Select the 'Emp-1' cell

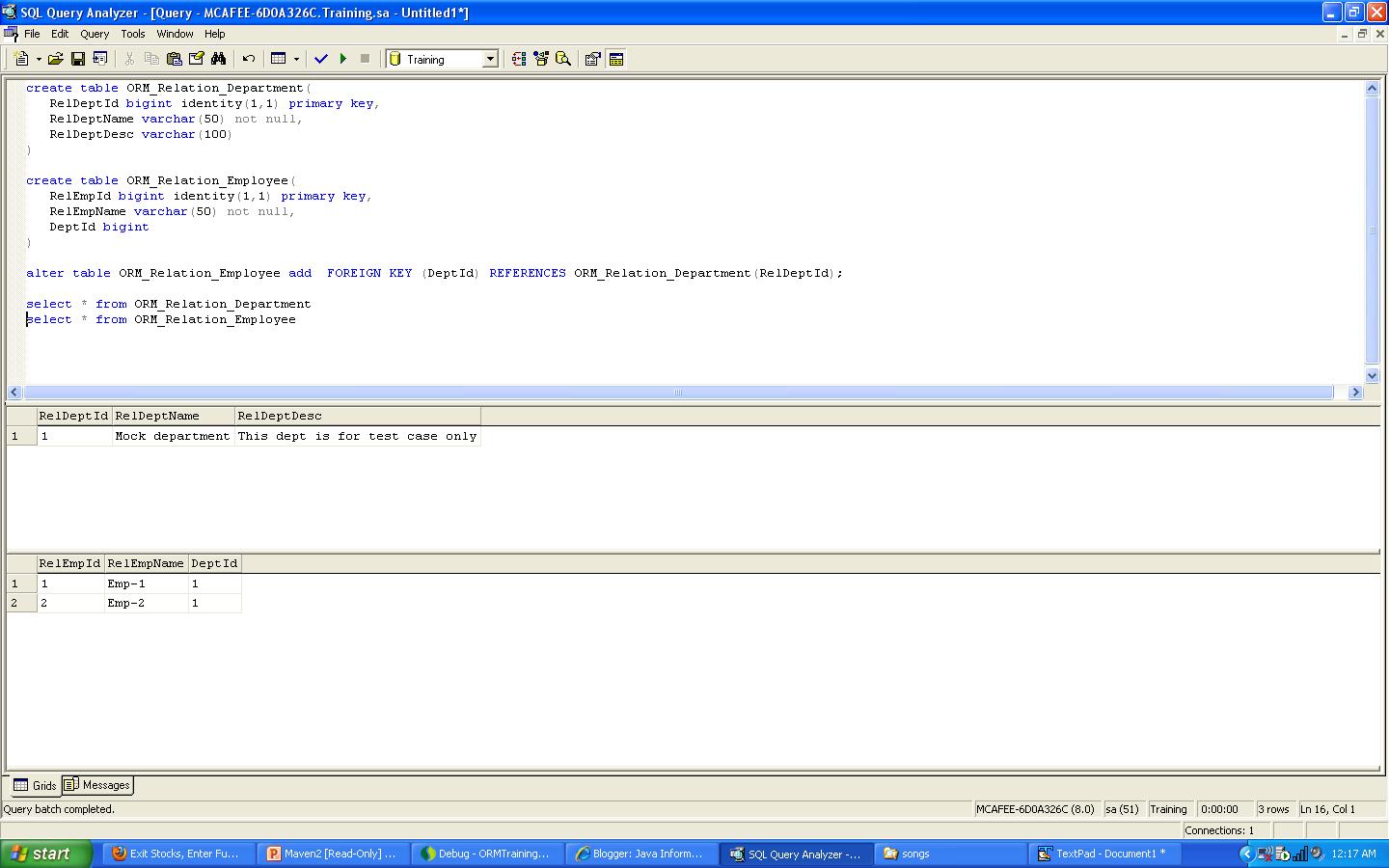147,583
